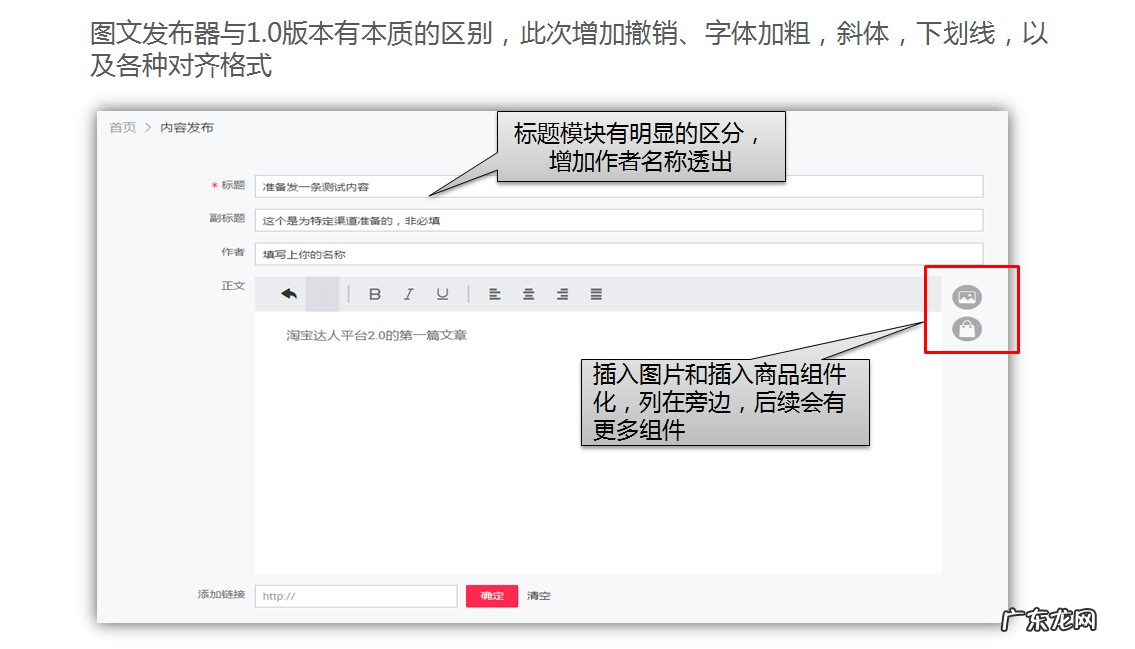Click the 清空 clear link
This screenshot has height=649, width=1135.
538,595
